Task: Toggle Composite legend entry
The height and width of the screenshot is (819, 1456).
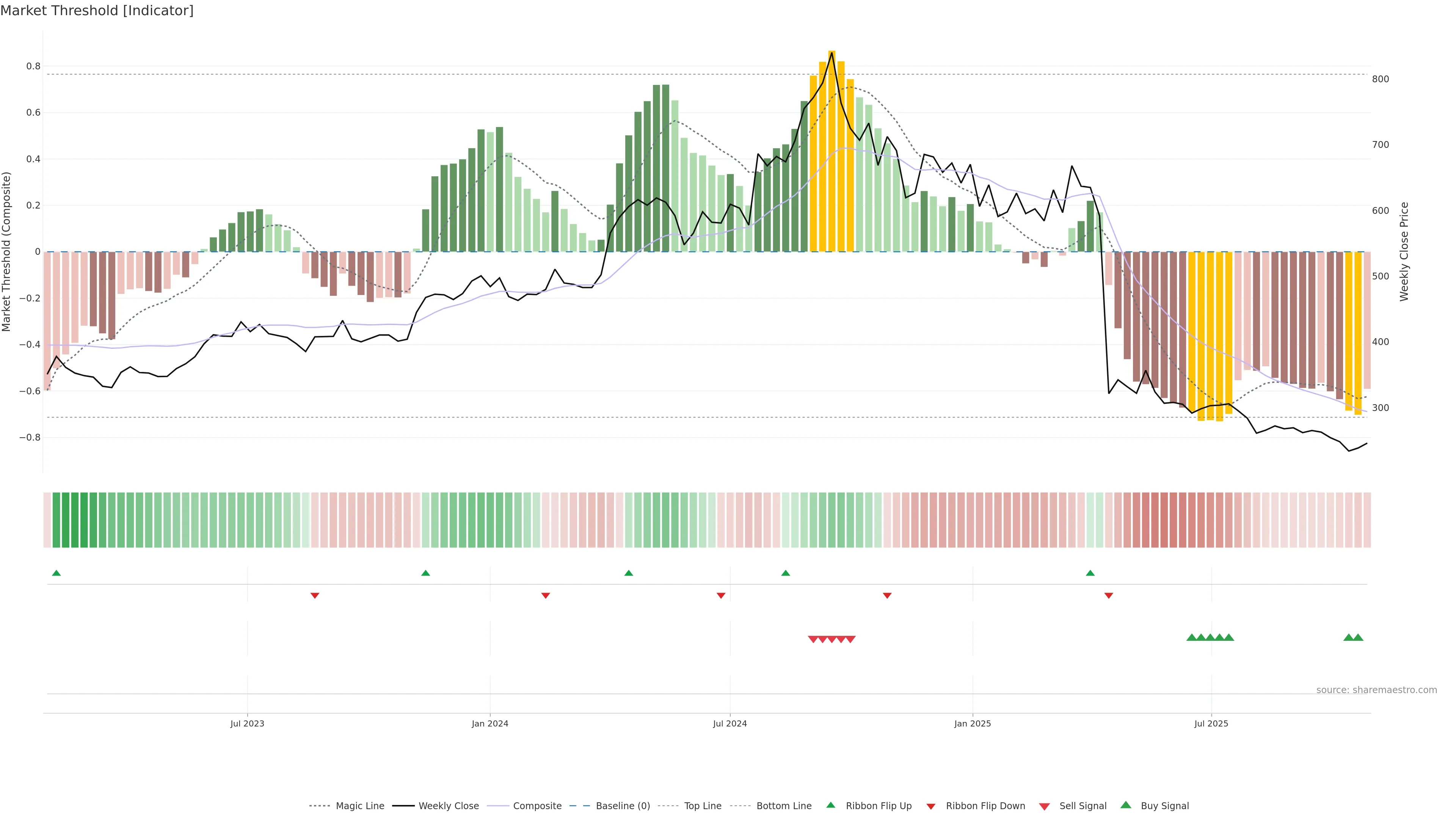Action: tap(537, 806)
